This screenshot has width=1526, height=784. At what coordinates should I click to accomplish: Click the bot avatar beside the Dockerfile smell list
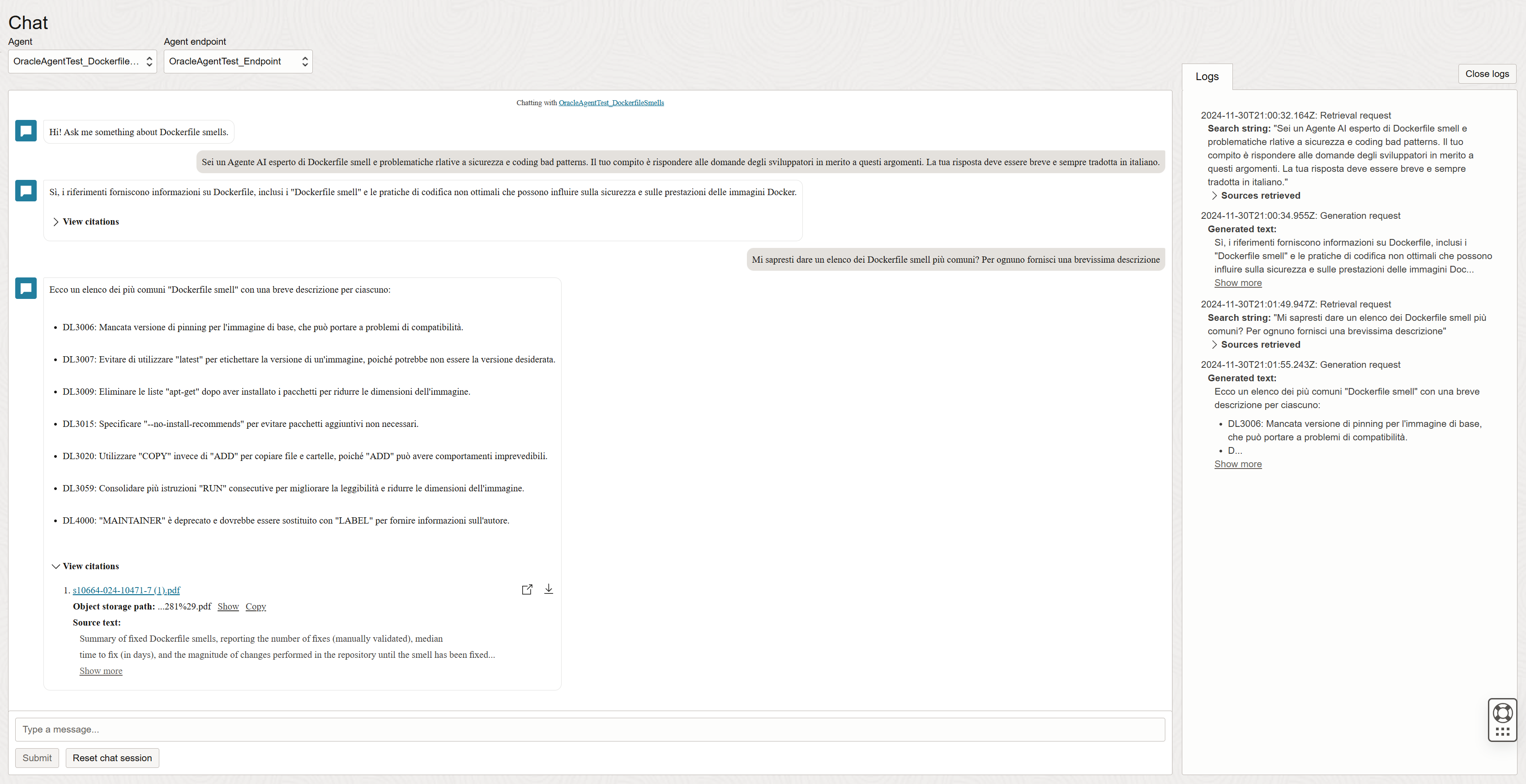26,288
